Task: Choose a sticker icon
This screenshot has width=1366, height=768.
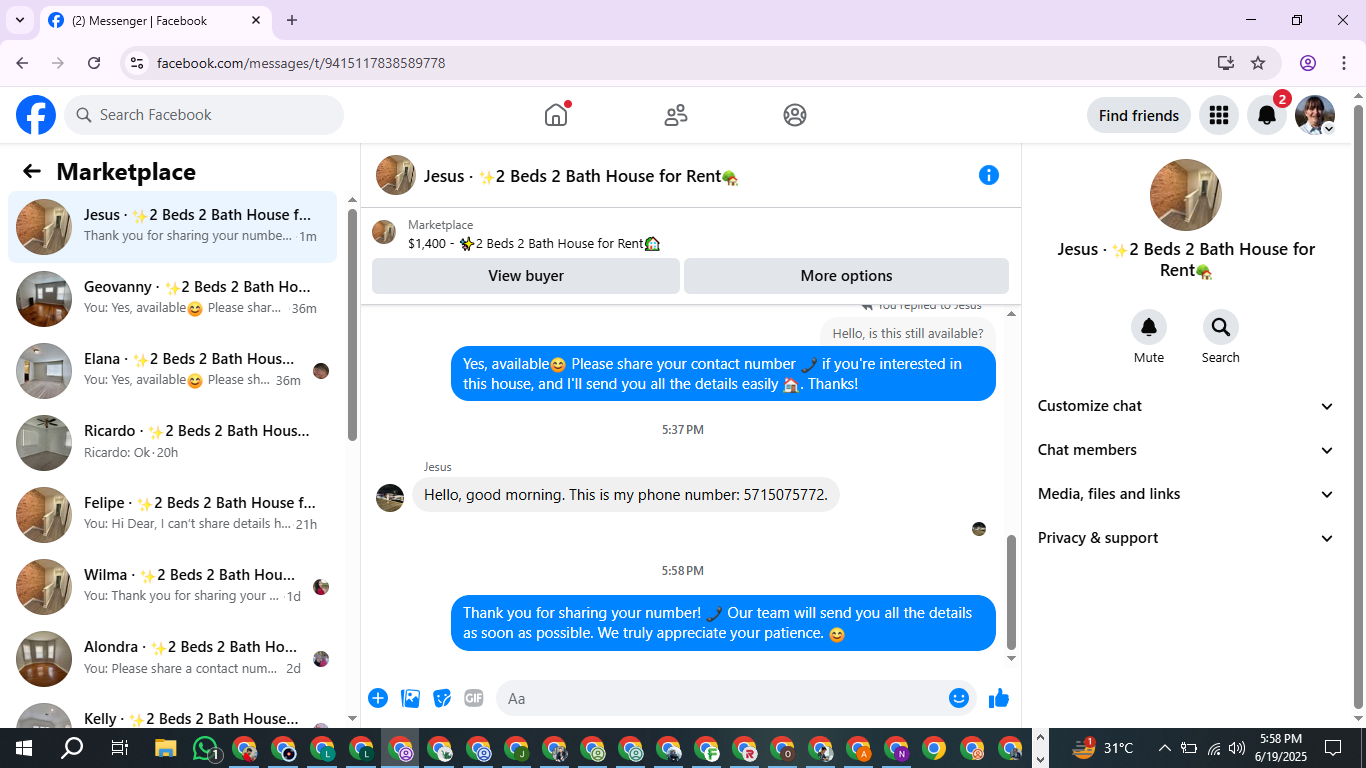Action: [442, 698]
